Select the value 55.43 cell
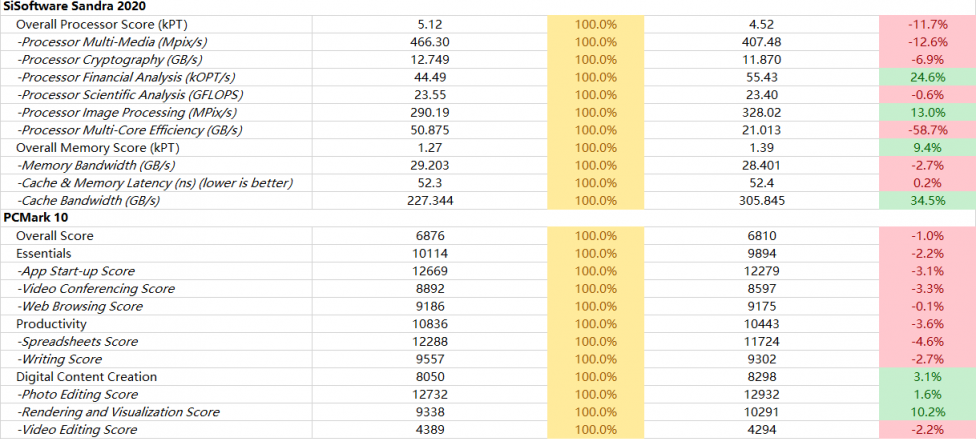 pos(762,77)
